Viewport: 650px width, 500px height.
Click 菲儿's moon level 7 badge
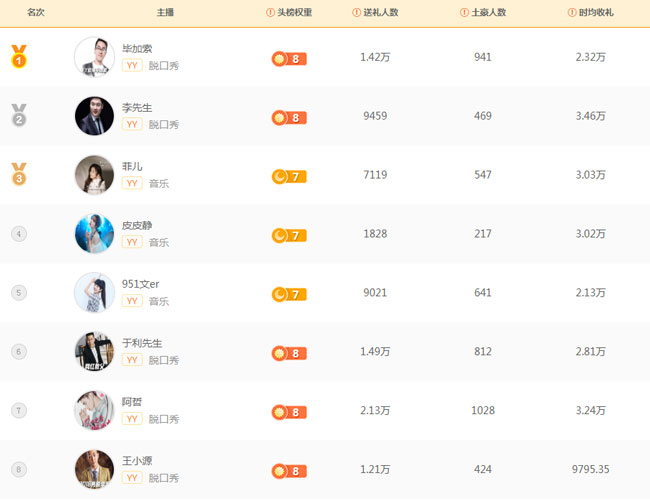click(289, 177)
